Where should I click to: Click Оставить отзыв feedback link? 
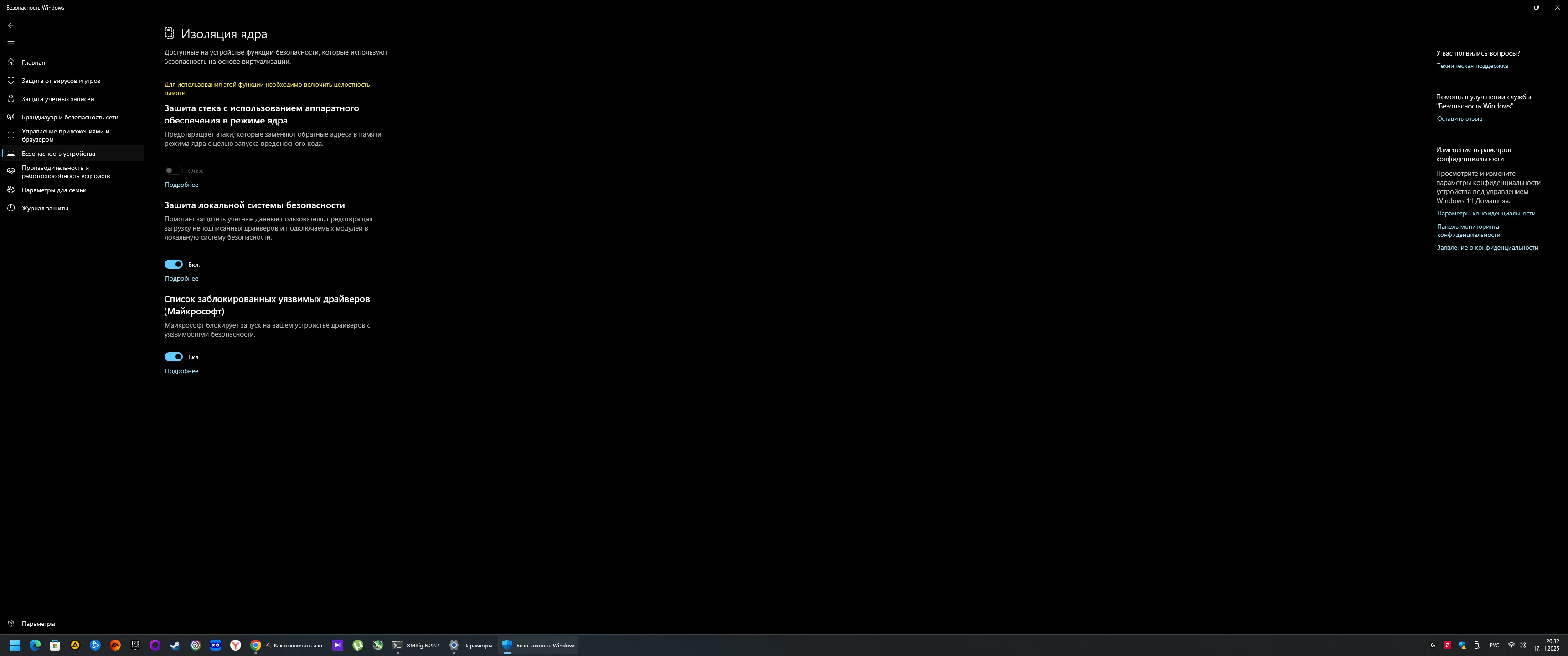point(1459,118)
